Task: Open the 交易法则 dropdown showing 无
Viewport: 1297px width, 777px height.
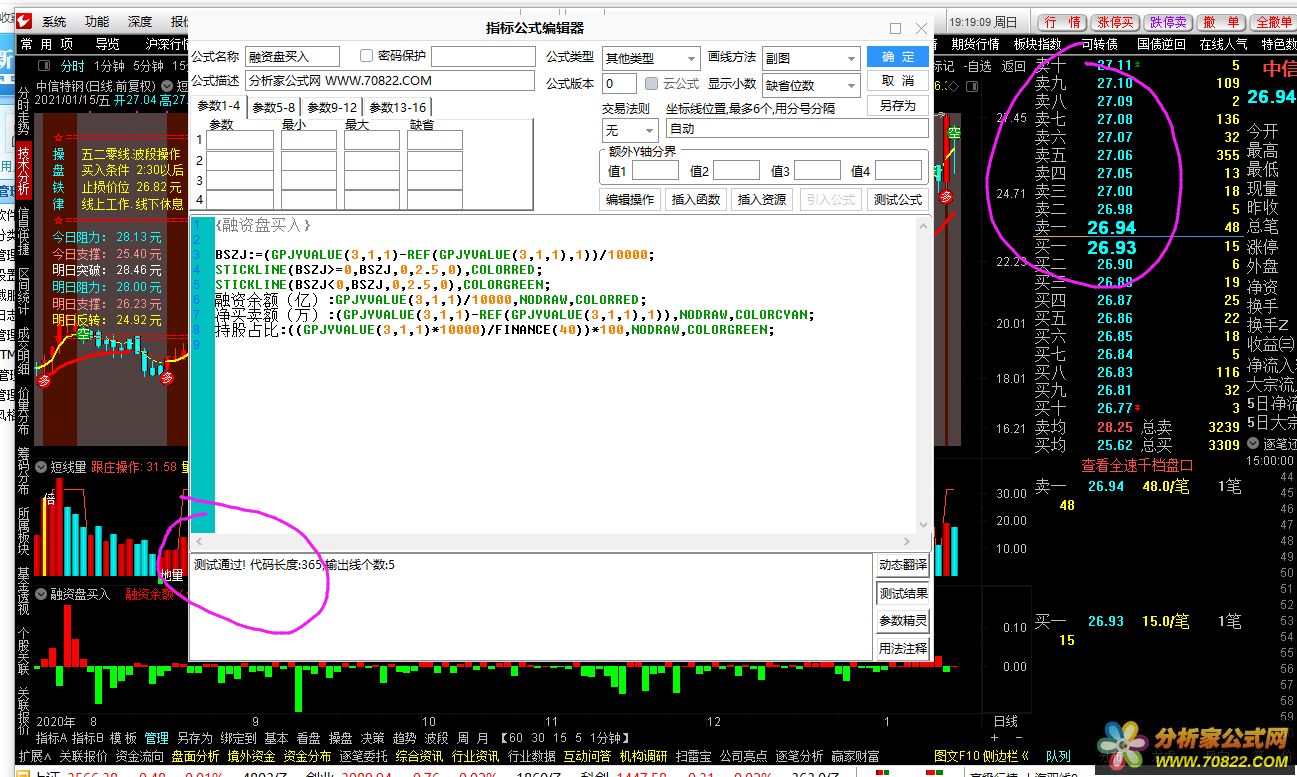Action: click(629, 130)
